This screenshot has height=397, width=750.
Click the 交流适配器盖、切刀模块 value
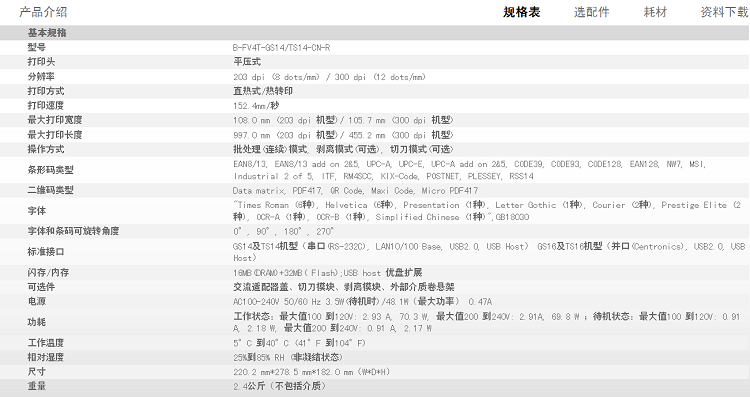[x=343, y=287]
